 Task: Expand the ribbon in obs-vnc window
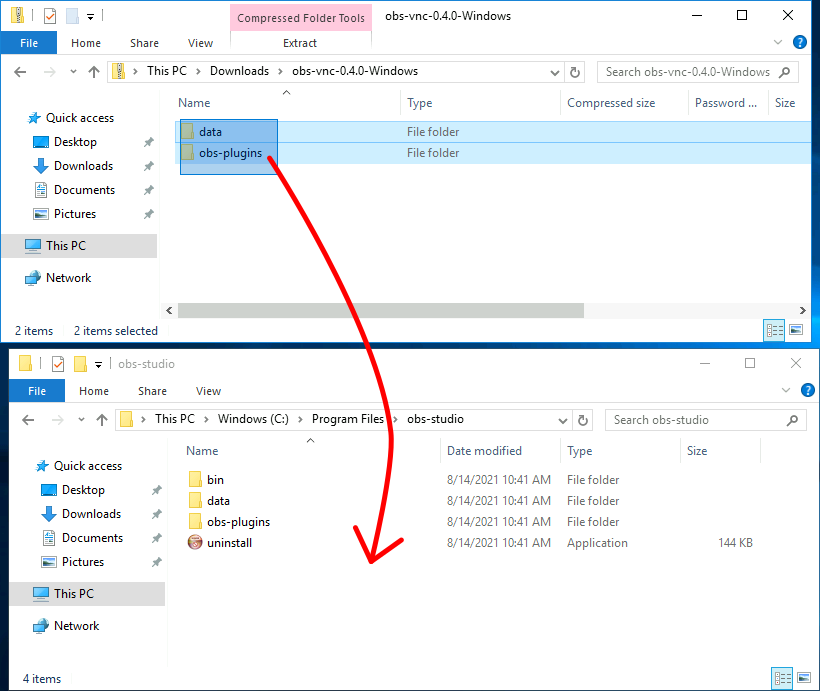coord(778,42)
